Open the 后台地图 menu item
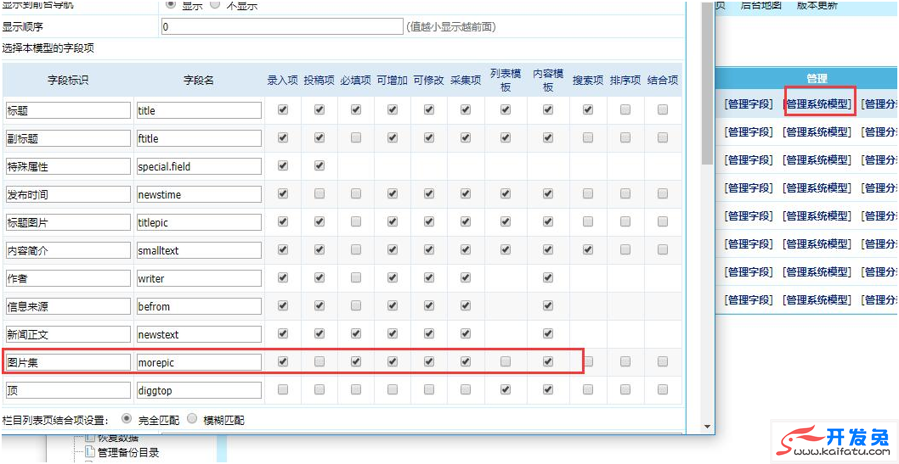 tap(760, 6)
